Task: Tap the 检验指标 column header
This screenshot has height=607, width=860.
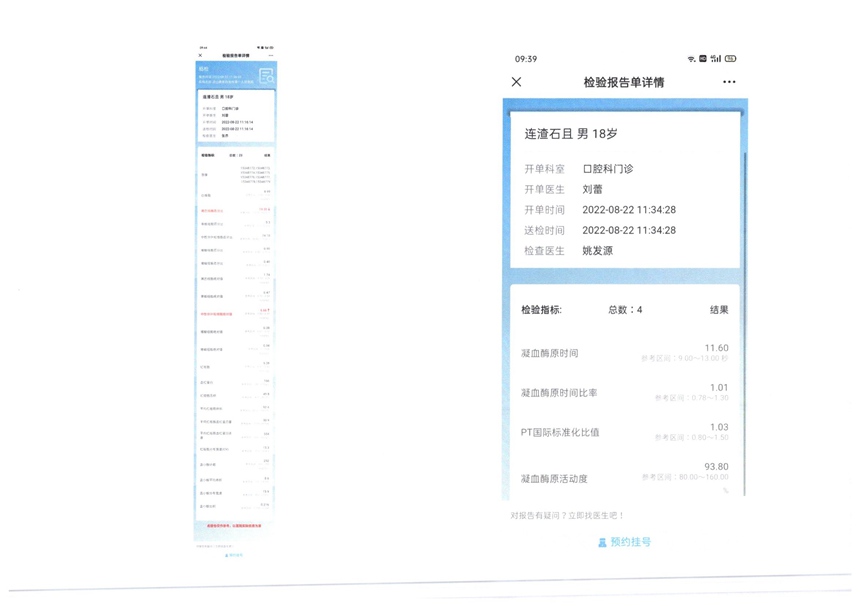Action: 541,310
